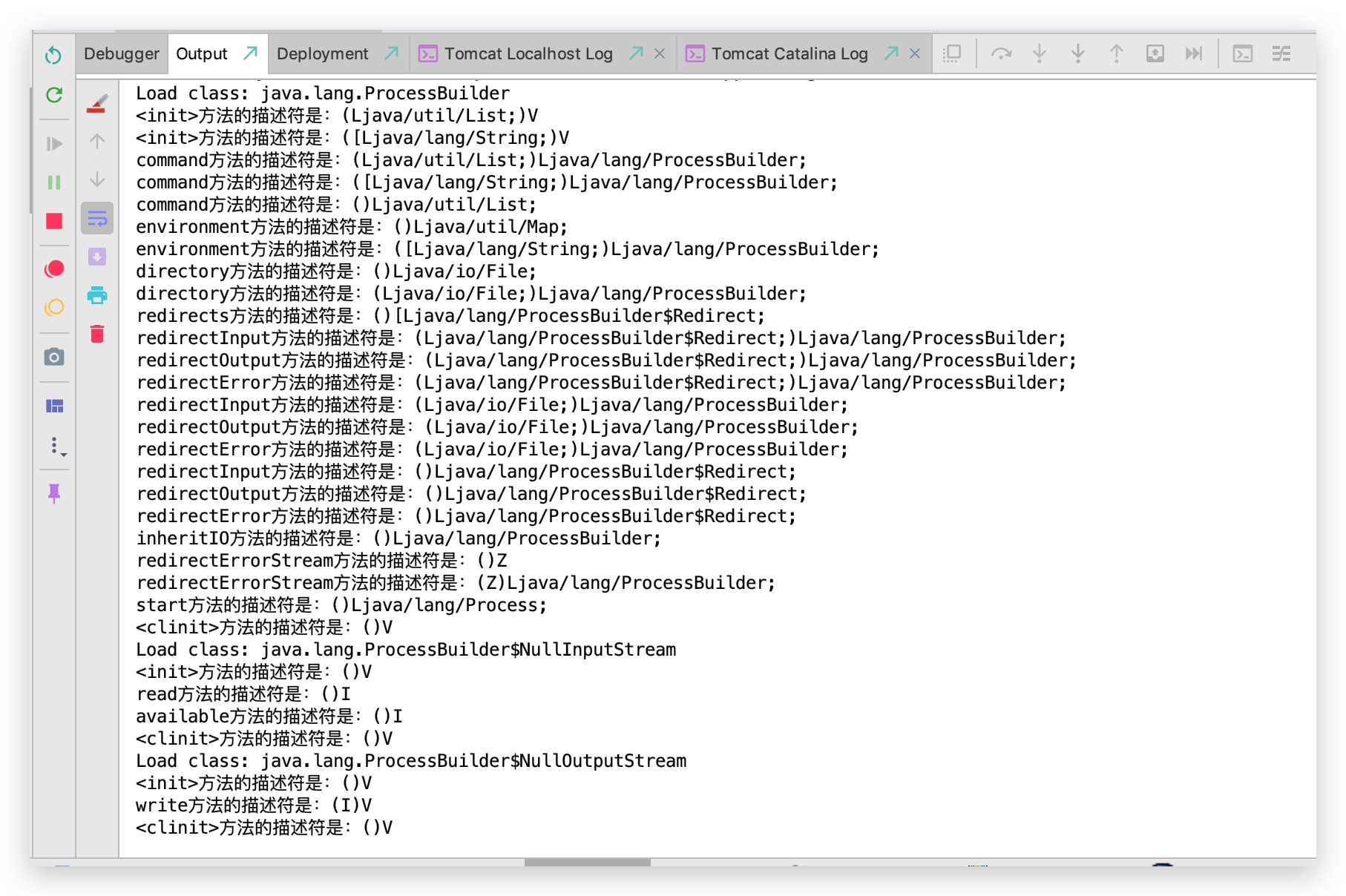
Task: Select the Tomcat Catalina Log tab
Action: point(789,53)
